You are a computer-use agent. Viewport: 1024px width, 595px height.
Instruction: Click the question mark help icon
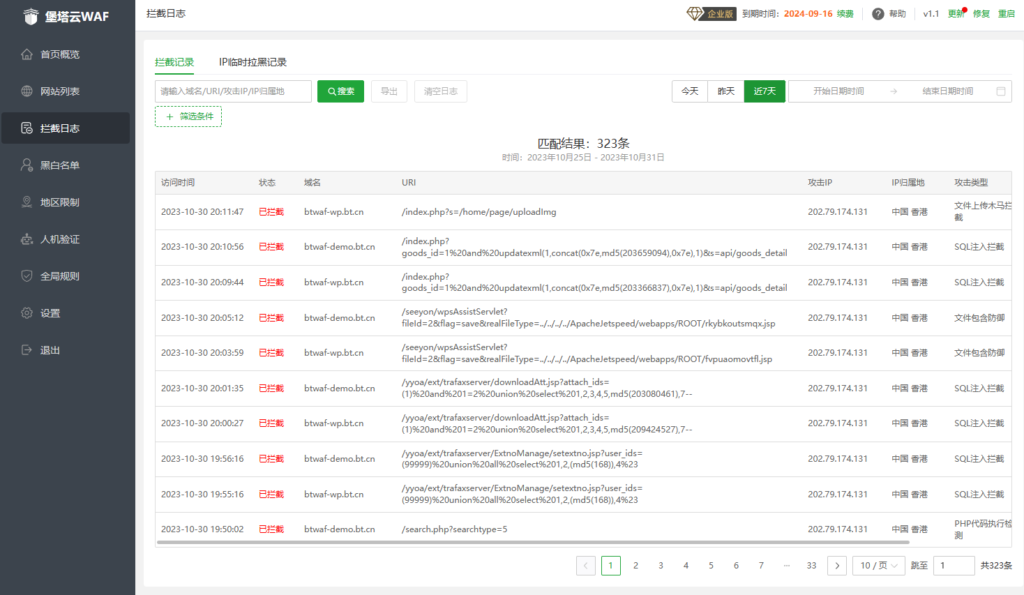click(x=878, y=14)
